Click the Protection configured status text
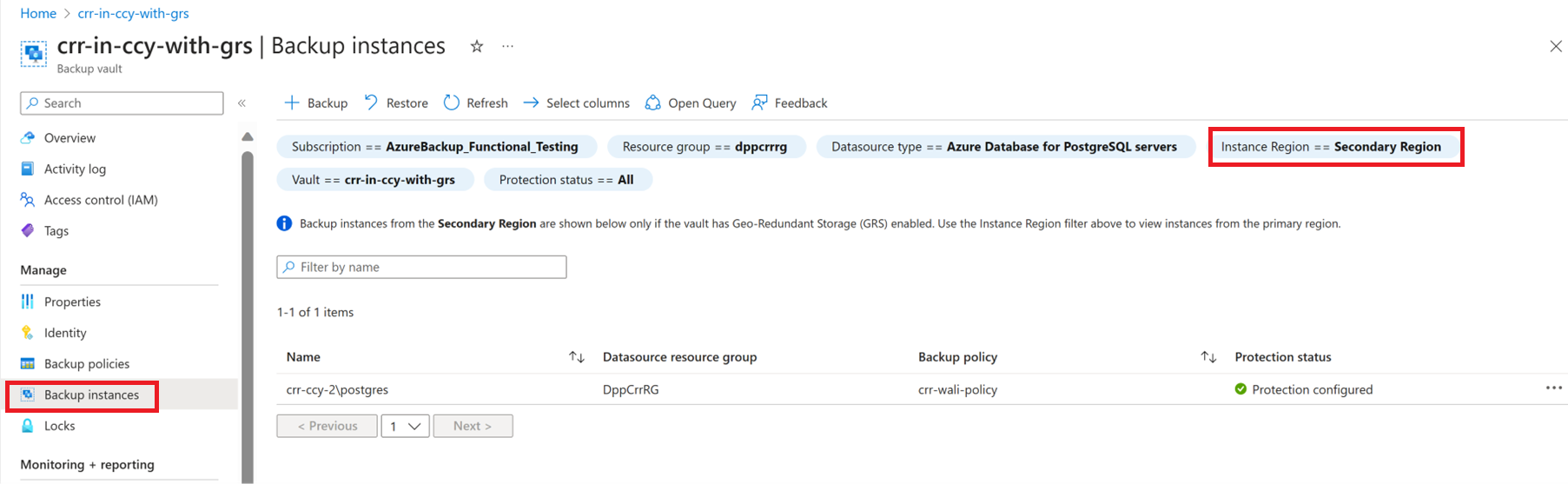 tap(1312, 389)
